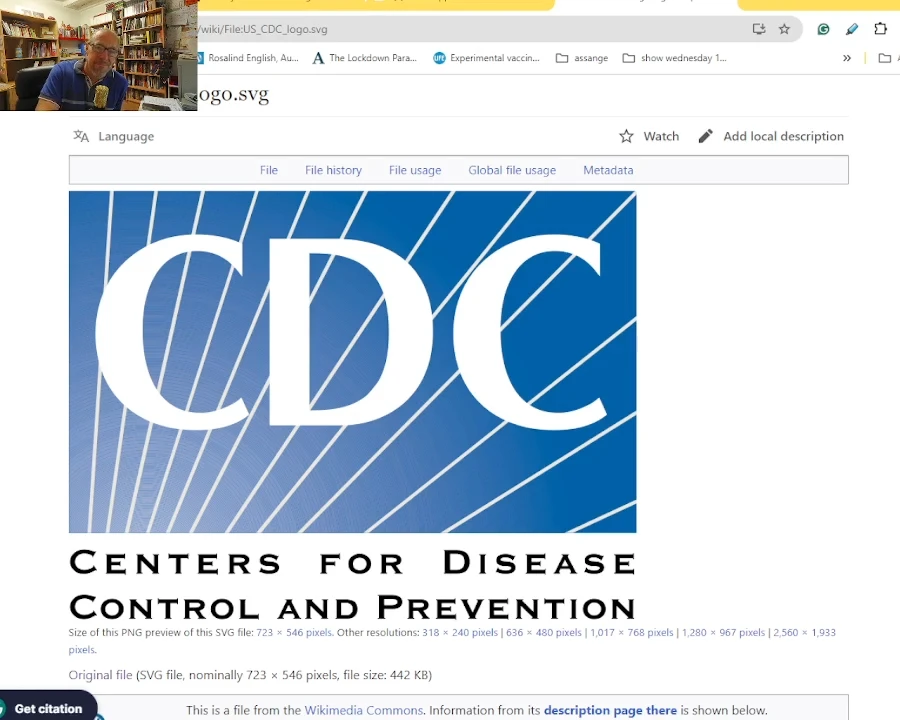Open the Extensions puzzle piece icon
The height and width of the screenshot is (720, 900).
tap(880, 29)
